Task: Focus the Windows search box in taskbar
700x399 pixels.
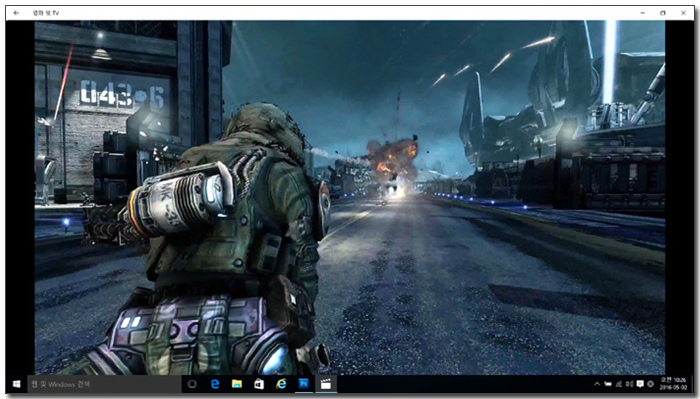Action: click(x=105, y=384)
